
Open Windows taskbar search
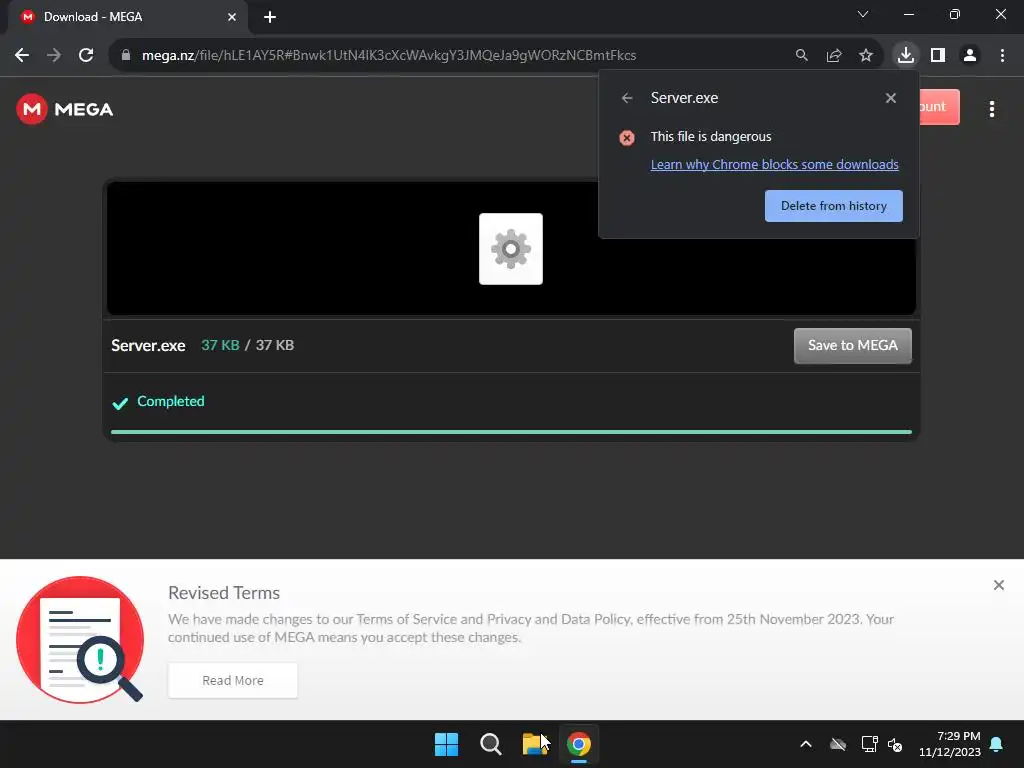(491, 744)
